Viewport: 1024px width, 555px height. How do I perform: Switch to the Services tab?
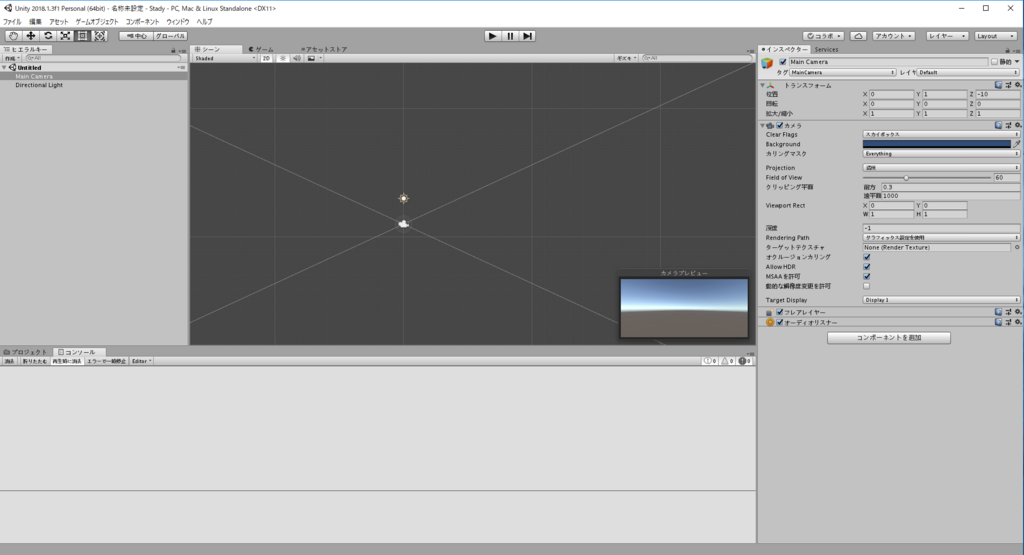(x=826, y=50)
